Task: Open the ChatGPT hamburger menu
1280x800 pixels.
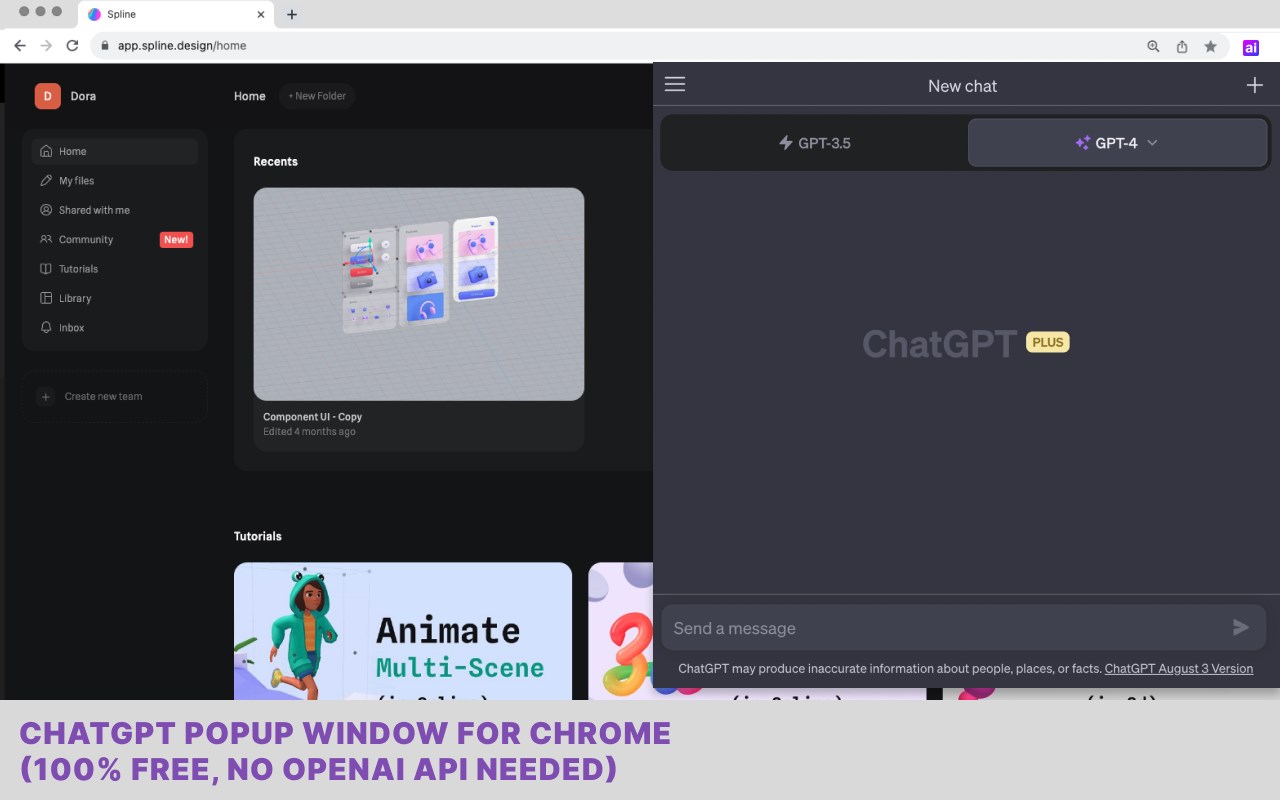Action: pyautogui.click(x=675, y=85)
